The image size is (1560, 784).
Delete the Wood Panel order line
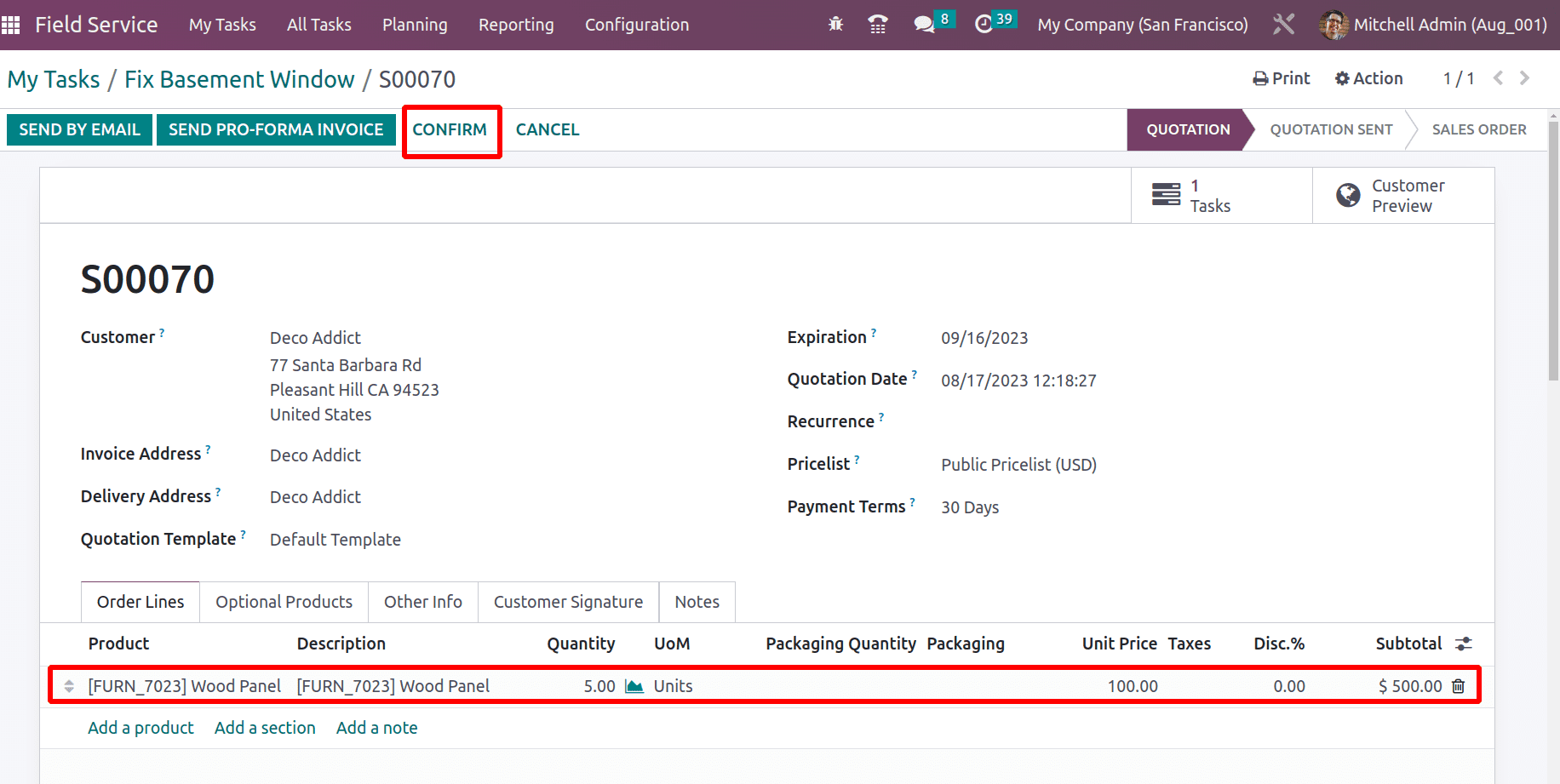click(x=1459, y=686)
